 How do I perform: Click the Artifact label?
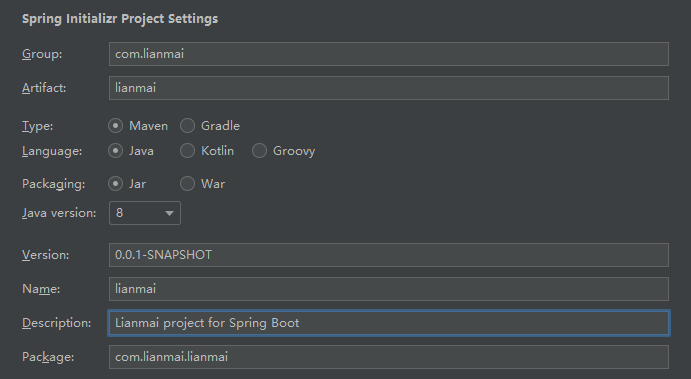tap(44, 88)
